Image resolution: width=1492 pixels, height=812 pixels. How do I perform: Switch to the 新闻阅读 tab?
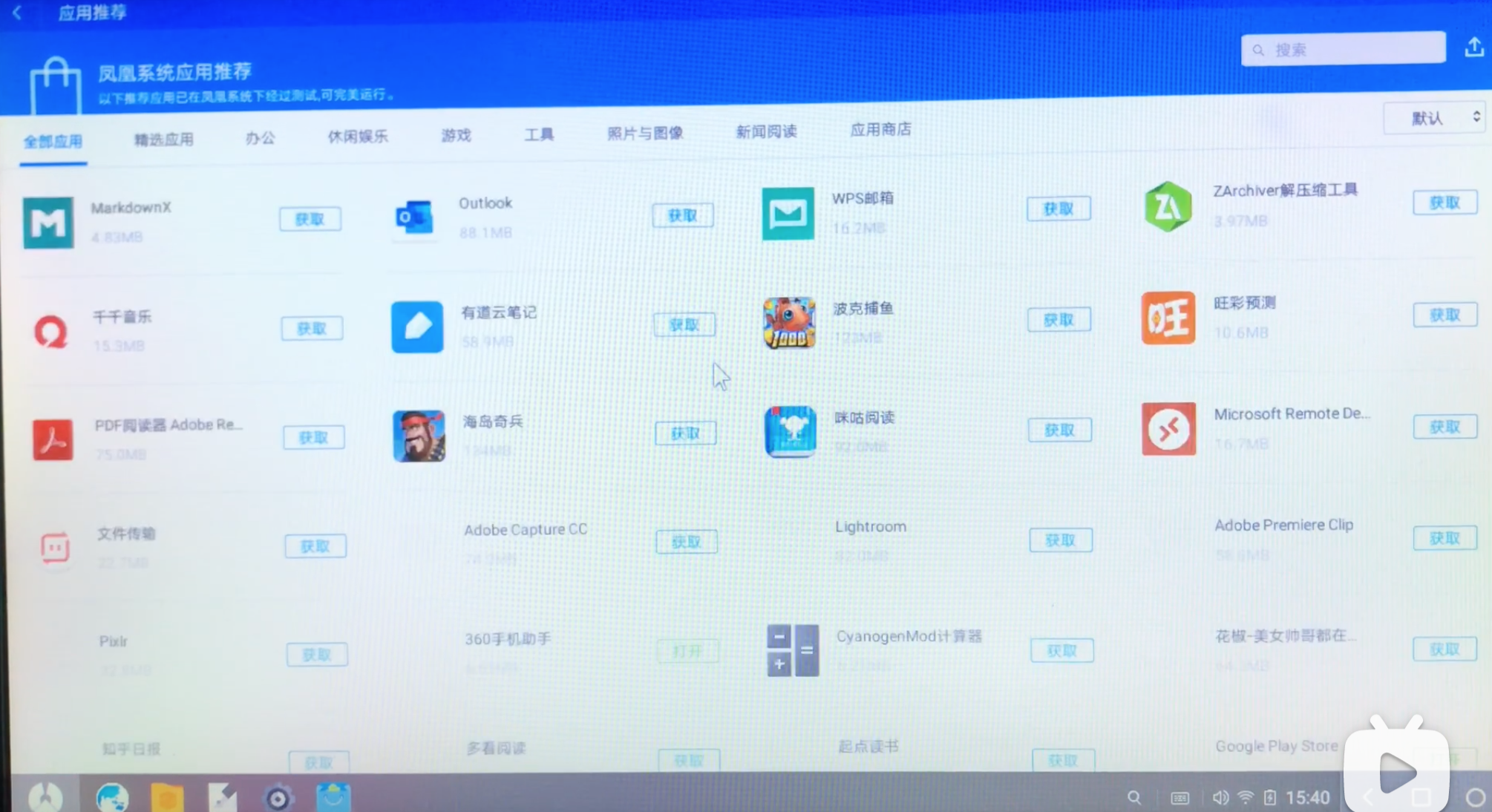click(766, 131)
